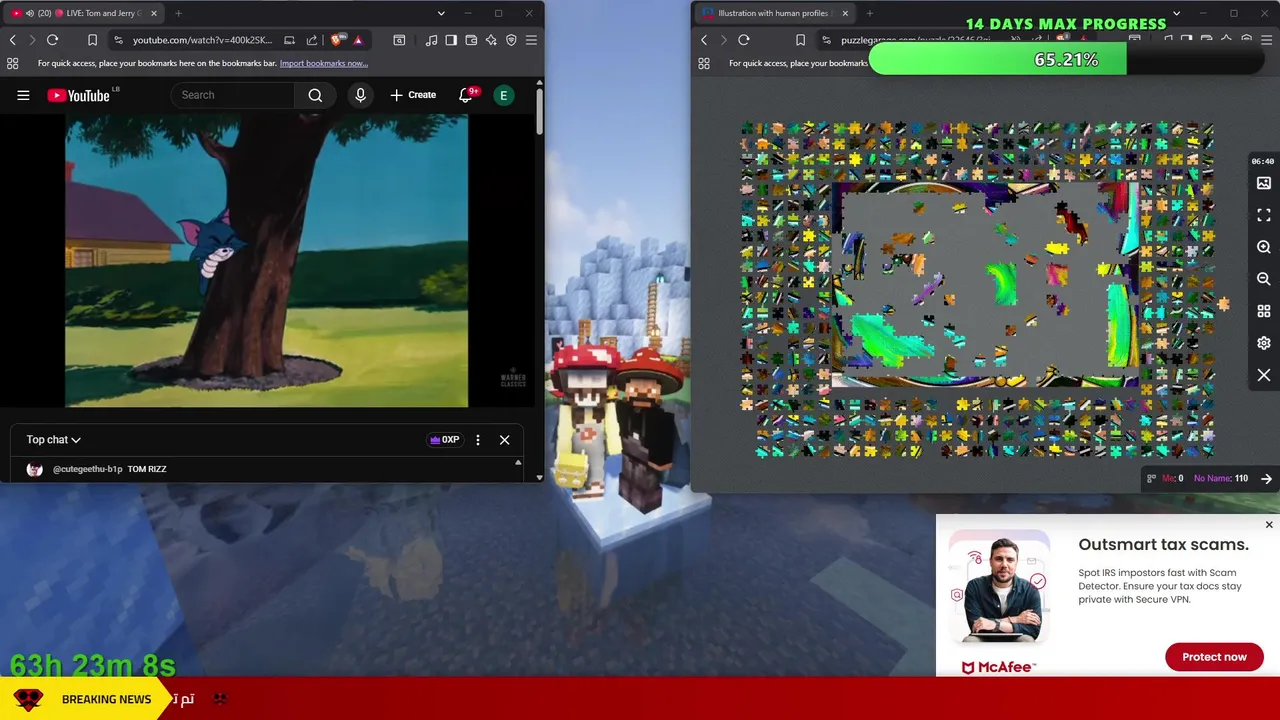Go to the YouTube home logo

point(78,95)
